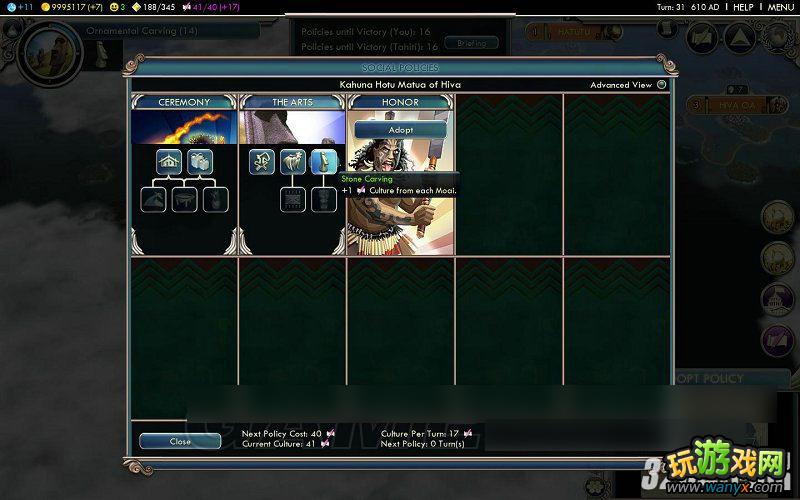
Task: Select the gift bundle policy in Ceremony
Action: click(x=199, y=162)
